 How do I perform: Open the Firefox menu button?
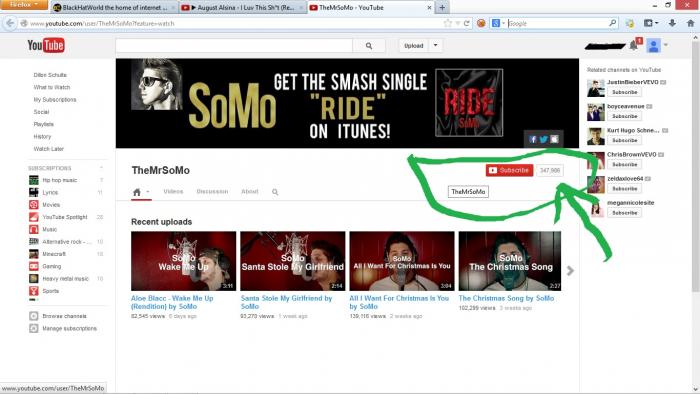click(x=23, y=4)
